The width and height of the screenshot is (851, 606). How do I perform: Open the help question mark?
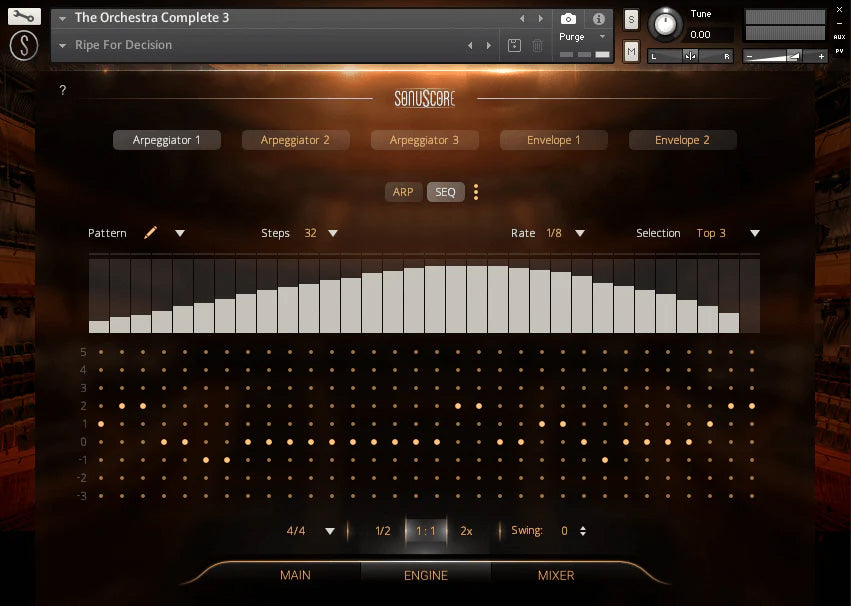63,90
